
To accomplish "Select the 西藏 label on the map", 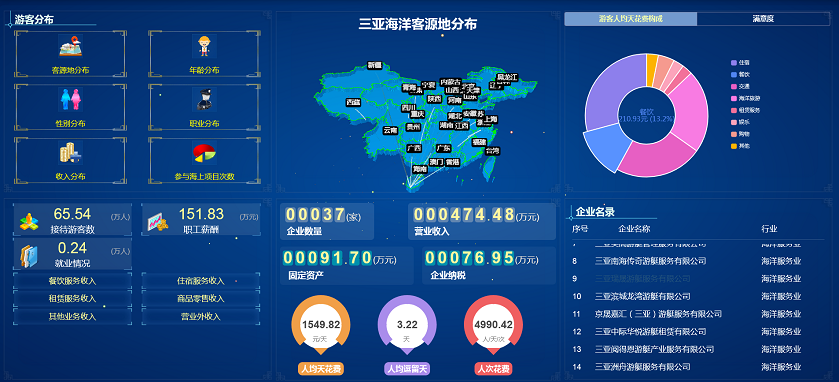I will coord(353,102).
